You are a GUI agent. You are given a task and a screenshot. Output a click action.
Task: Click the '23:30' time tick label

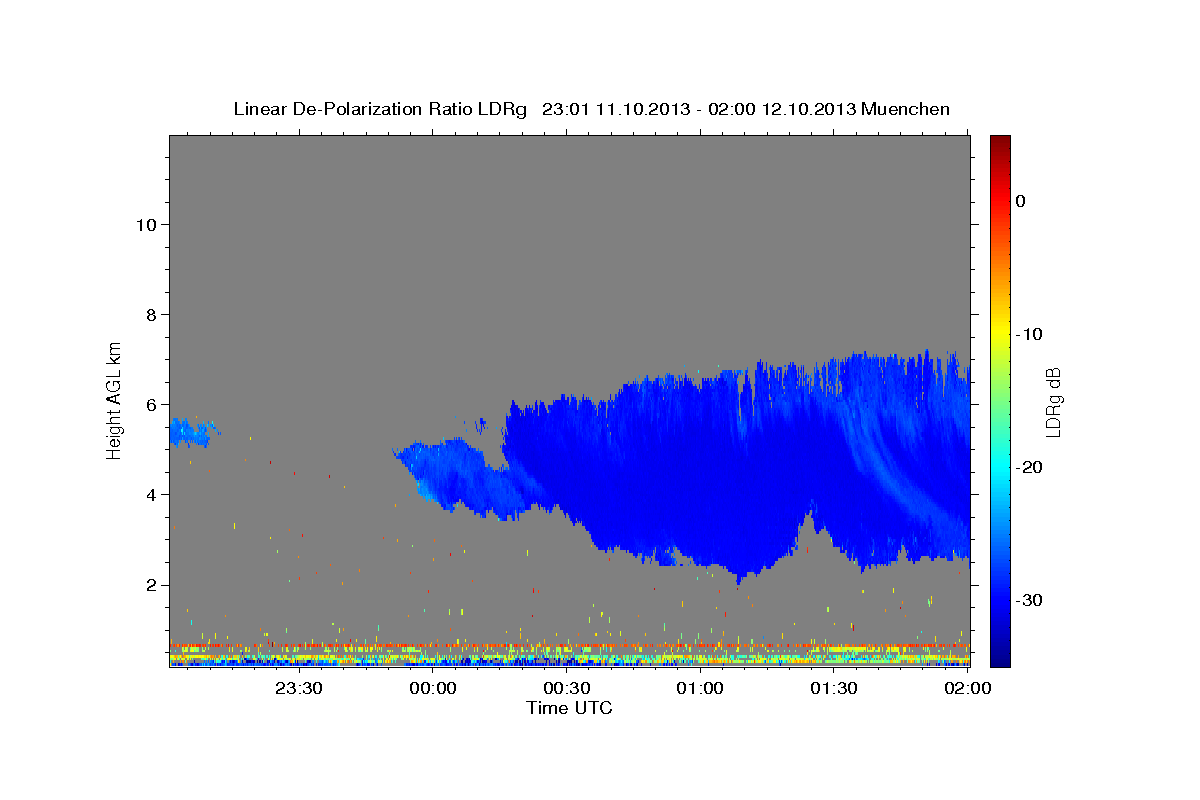pyautogui.click(x=299, y=688)
